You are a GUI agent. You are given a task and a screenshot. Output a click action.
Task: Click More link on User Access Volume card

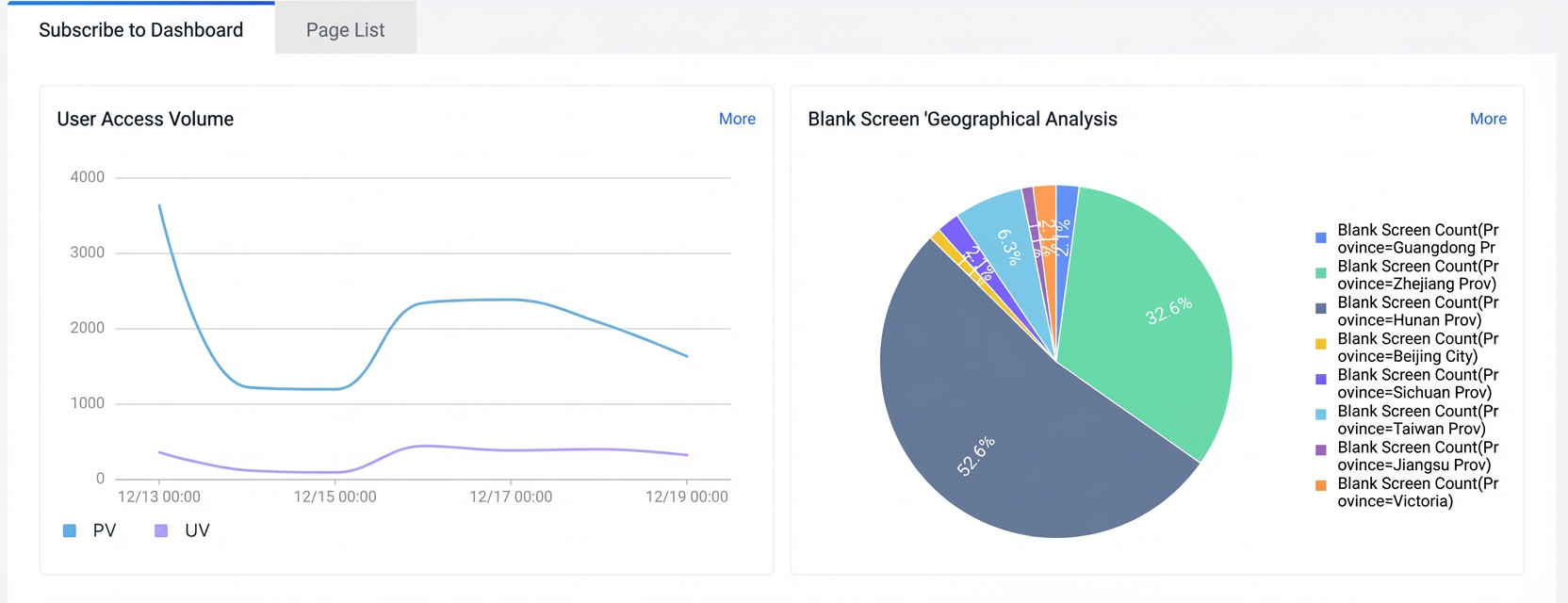[737, 119]
